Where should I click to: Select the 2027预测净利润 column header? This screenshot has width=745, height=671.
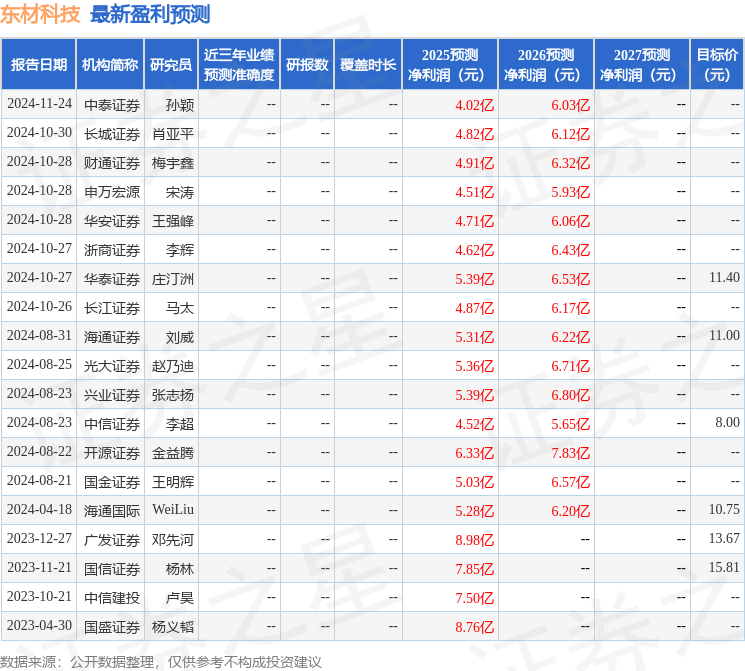click(642, 65)
